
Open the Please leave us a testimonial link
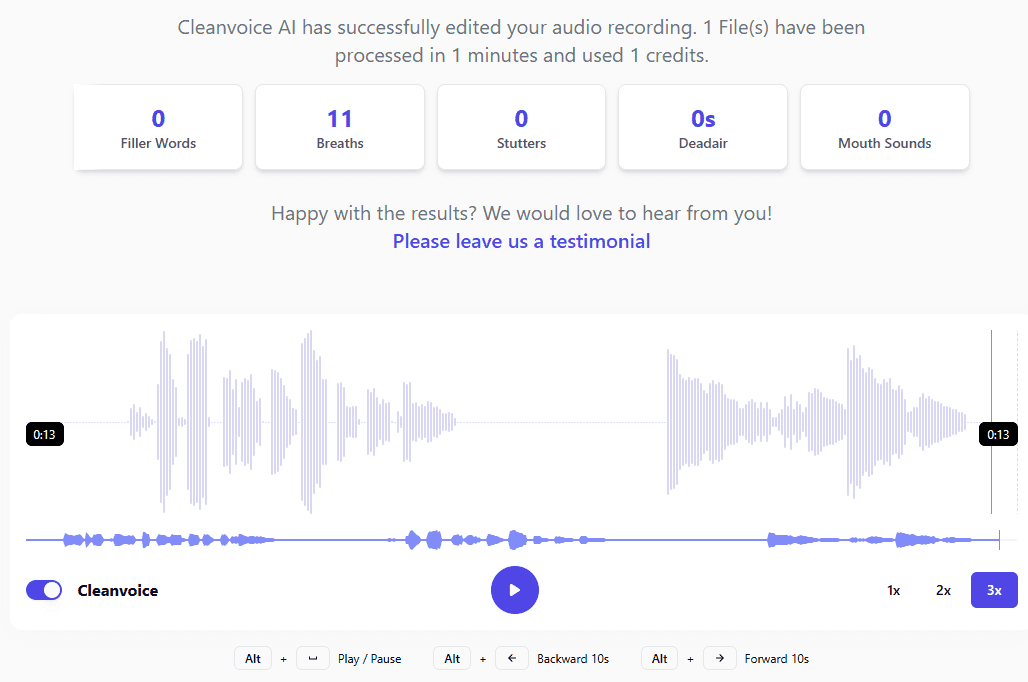pyautogui.click(x=521, y=241)
